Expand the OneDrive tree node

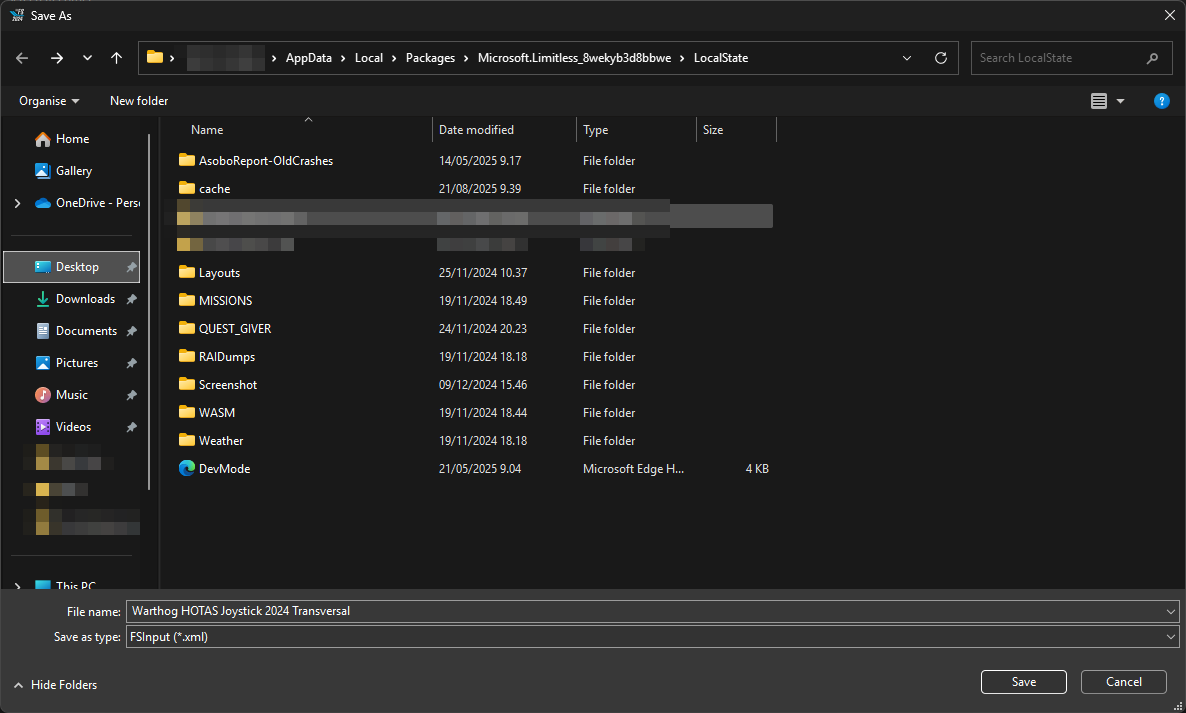pyautogui.click(x=17, y=203)
